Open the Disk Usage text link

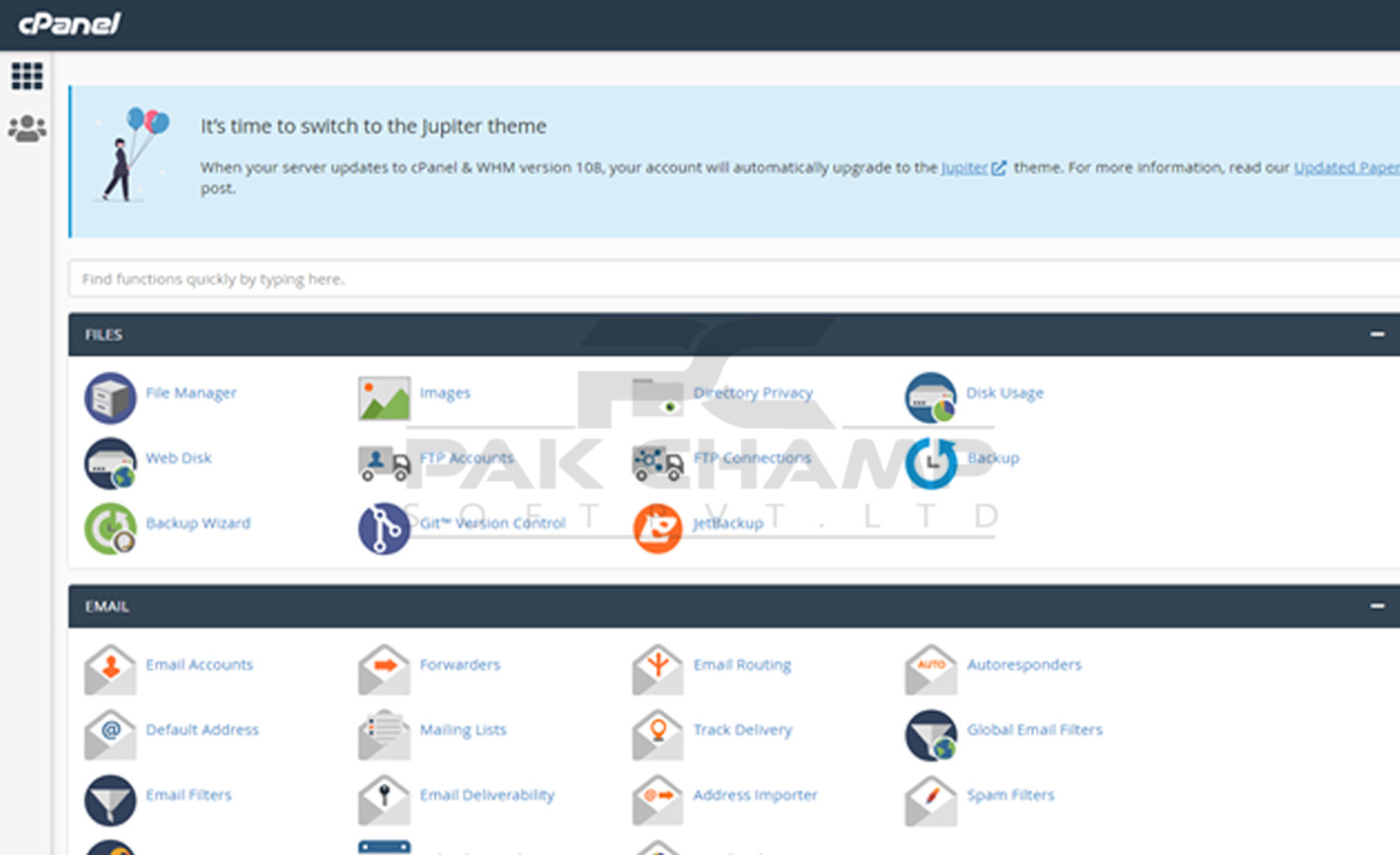click(x=1004, y=392)
